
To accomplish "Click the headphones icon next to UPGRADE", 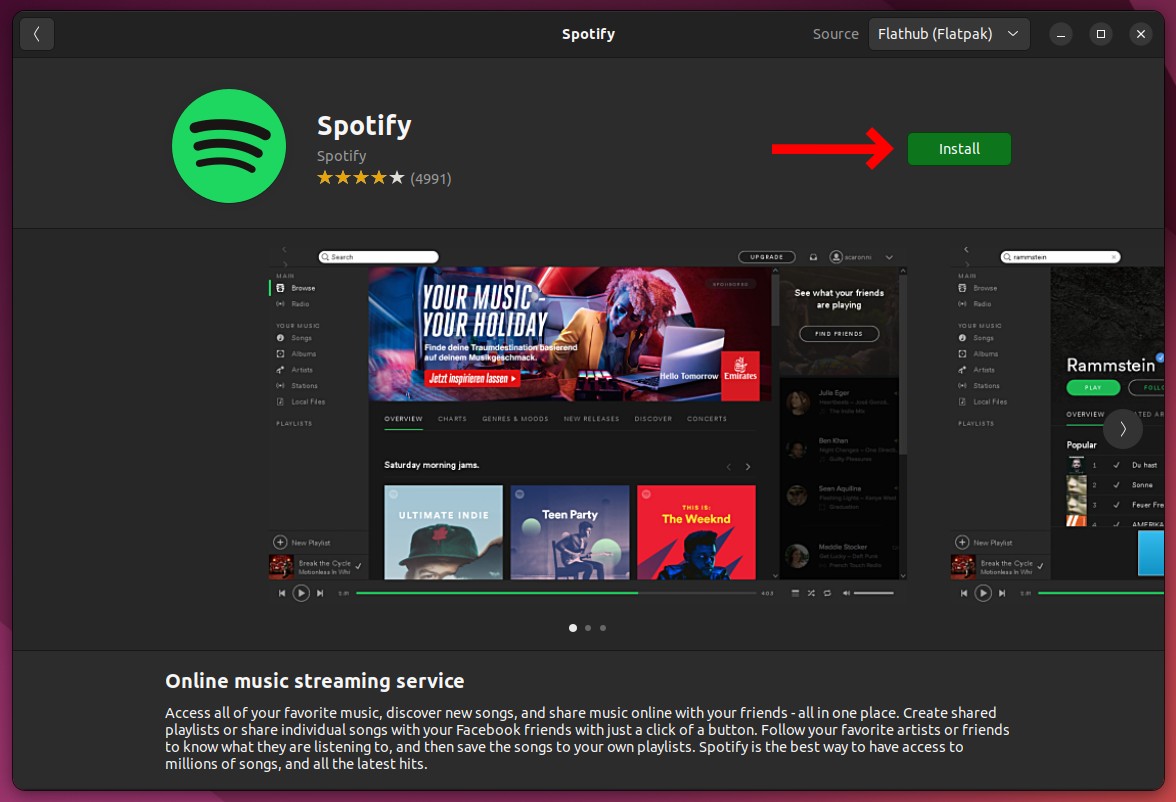I will pos(813,257).
